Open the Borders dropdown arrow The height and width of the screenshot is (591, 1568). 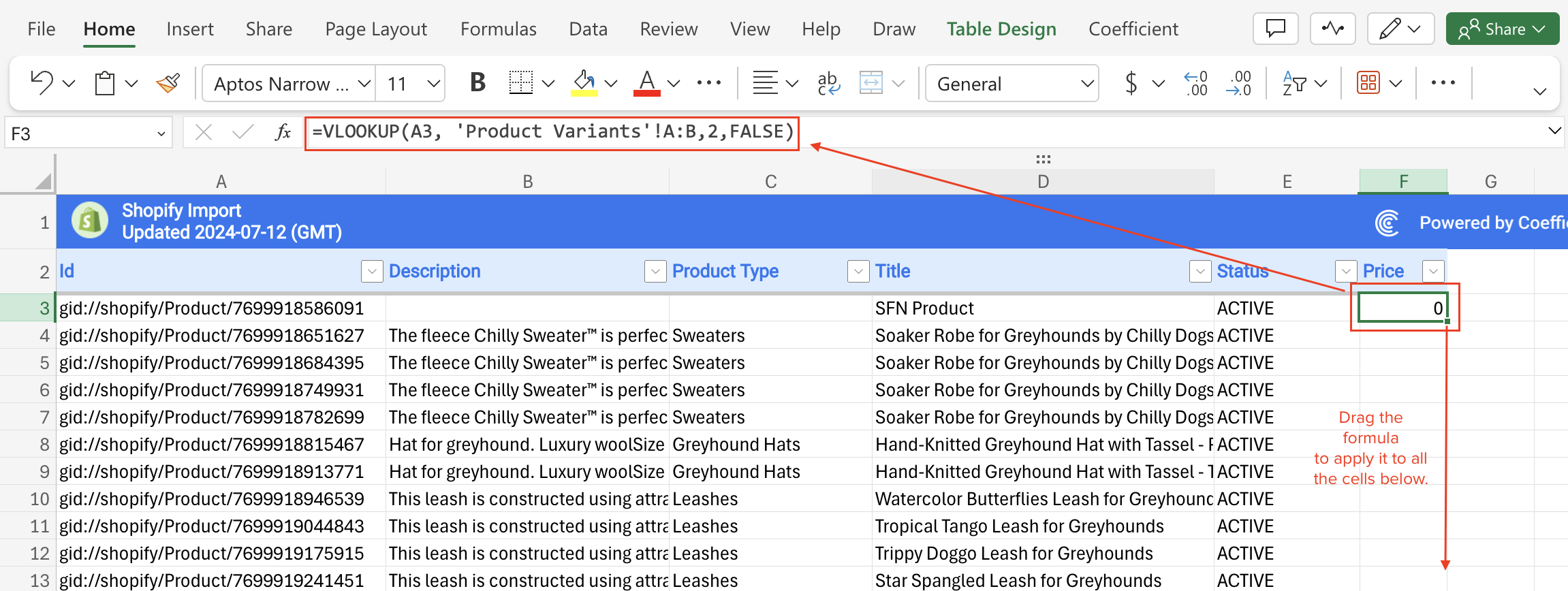548,84
